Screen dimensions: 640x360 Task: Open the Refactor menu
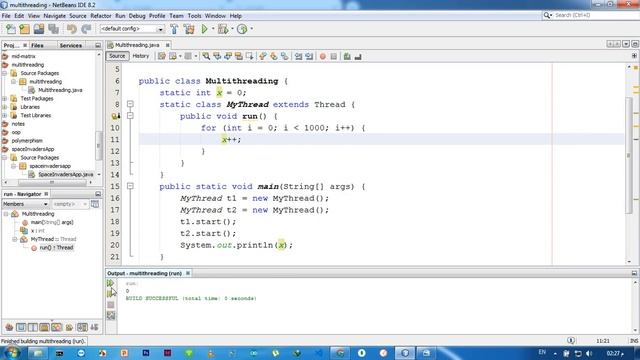coord(101,16)
